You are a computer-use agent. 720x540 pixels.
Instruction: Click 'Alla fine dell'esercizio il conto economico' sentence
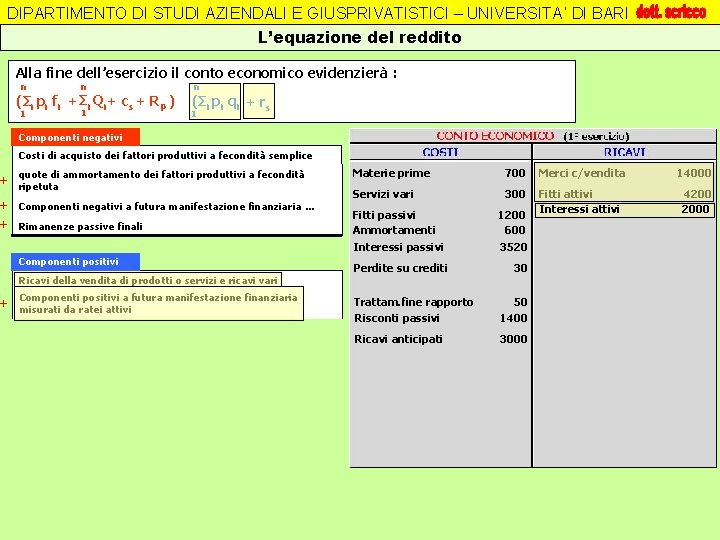click(x=206, y=73)
